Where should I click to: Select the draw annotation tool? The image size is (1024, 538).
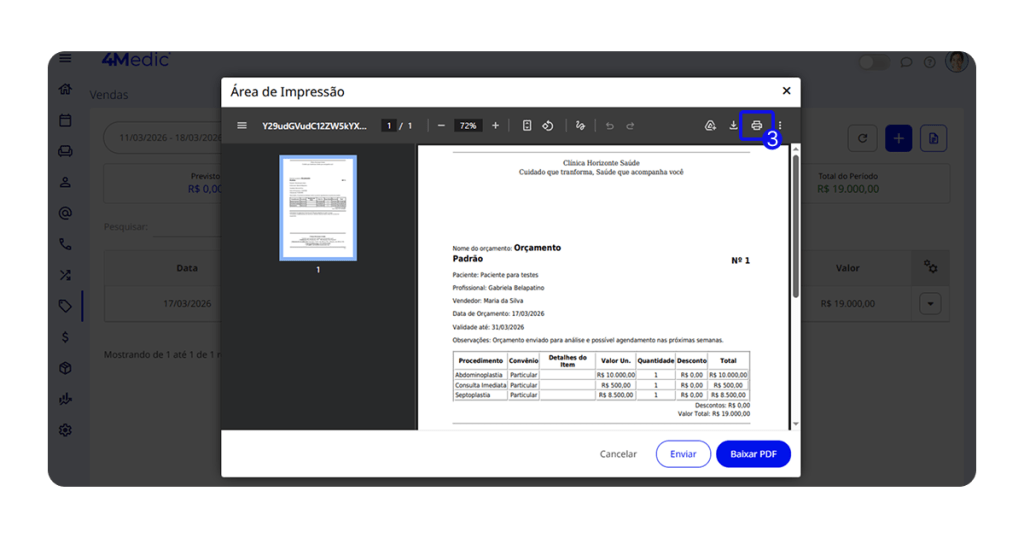(x=581, y=126)
